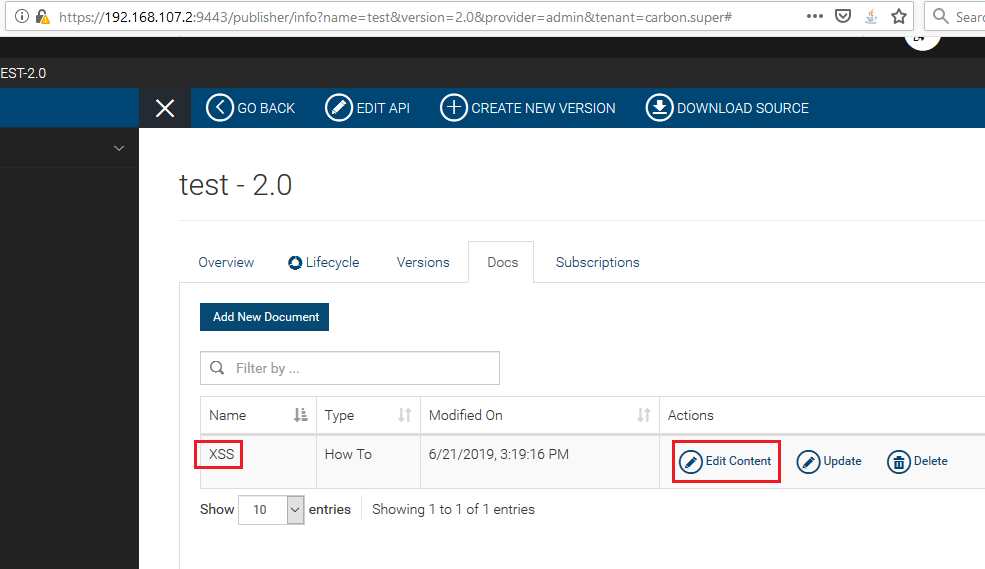Click the insecure connection padlock warning icon
Screen dimensions: 985x569
42,16
